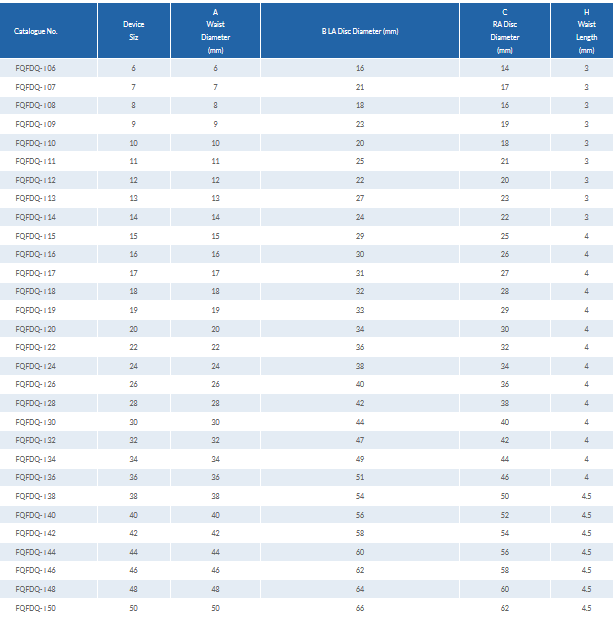Click LA disc diameter value 29
613x637 pixels.
[359, 236]
